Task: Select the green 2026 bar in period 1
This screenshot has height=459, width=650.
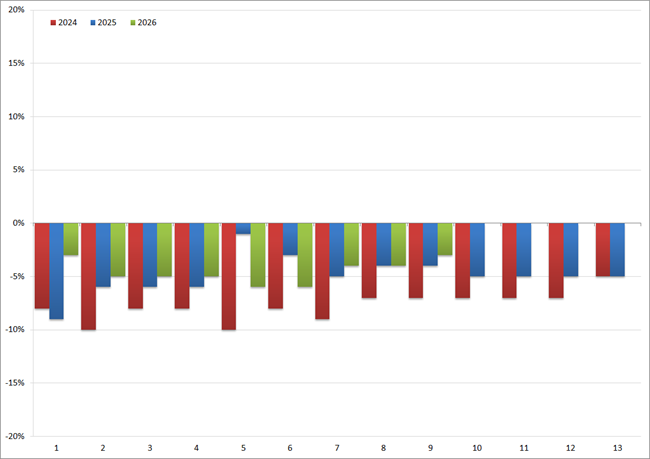Action: tap(71, 239)
